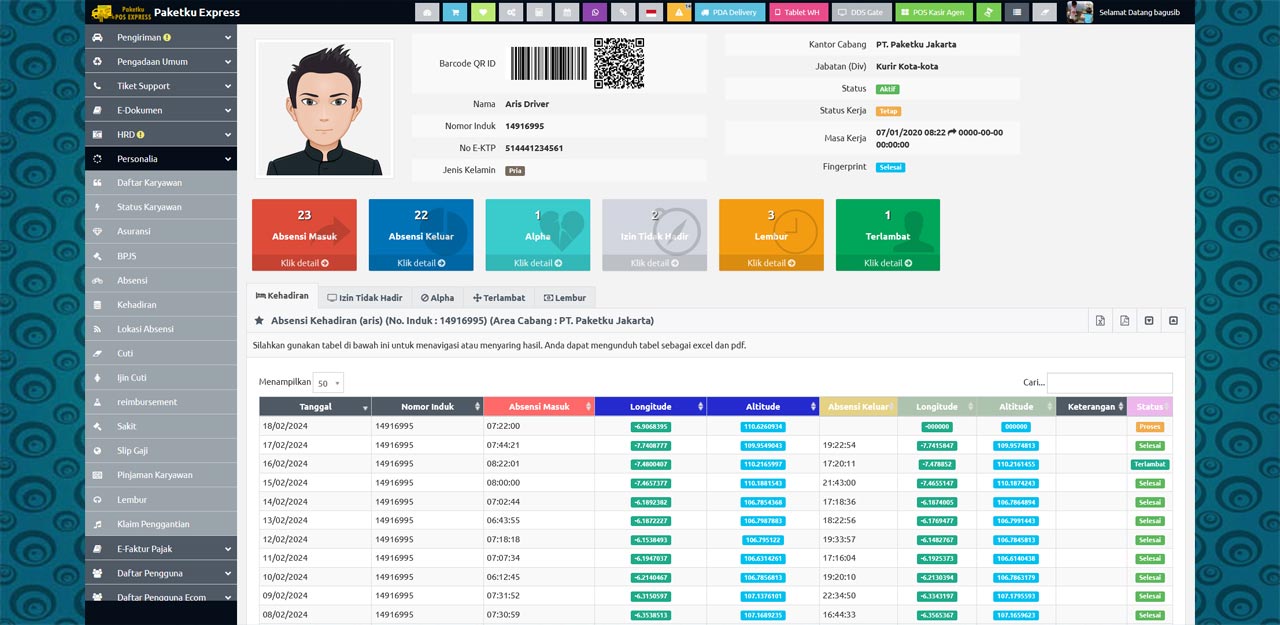Viewport: 1280px width, 625px height.
Task: Expand the E-Dokumen sidebar section
Action: pos(160,110)
